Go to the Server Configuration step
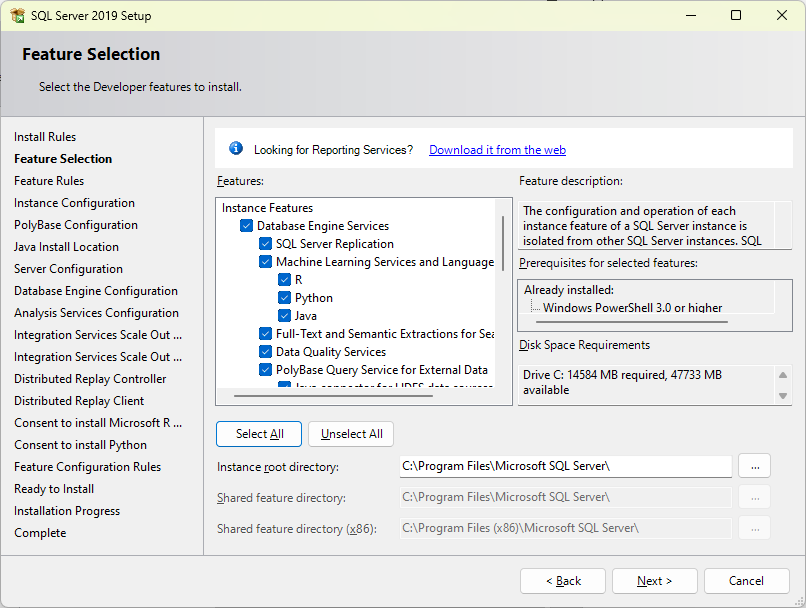This screenshot has height=608, width=806. point(68,269)
